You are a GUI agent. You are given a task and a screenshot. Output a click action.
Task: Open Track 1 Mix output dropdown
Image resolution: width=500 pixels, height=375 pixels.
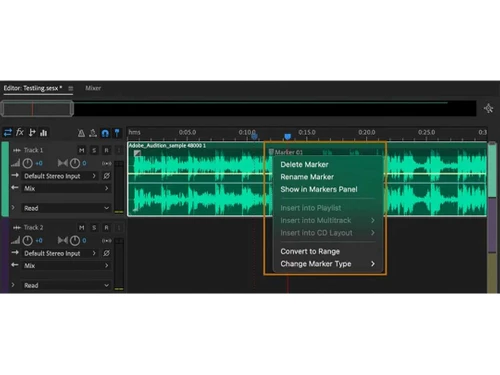(x=66, y=188)
